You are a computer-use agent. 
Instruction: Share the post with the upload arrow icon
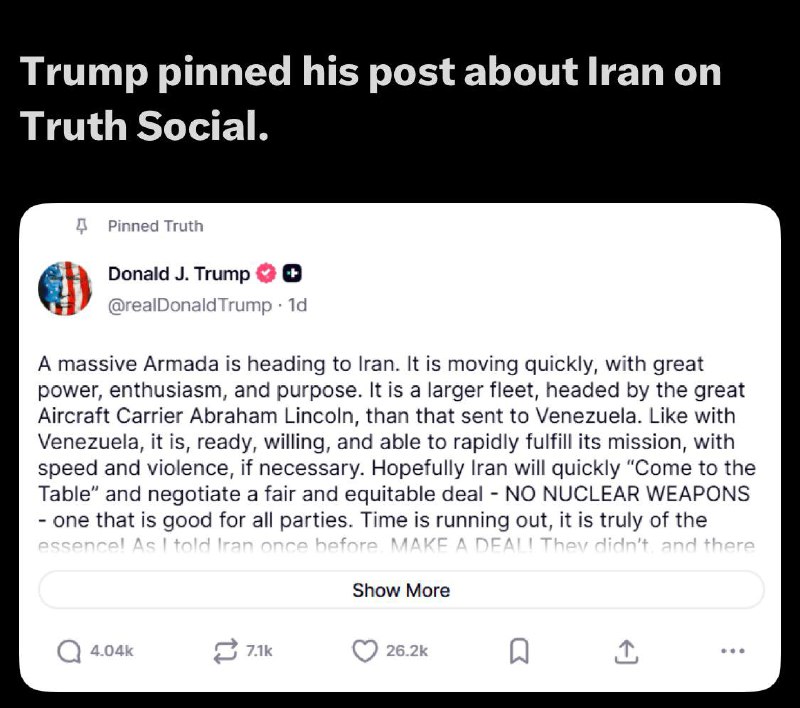[625, 651]
